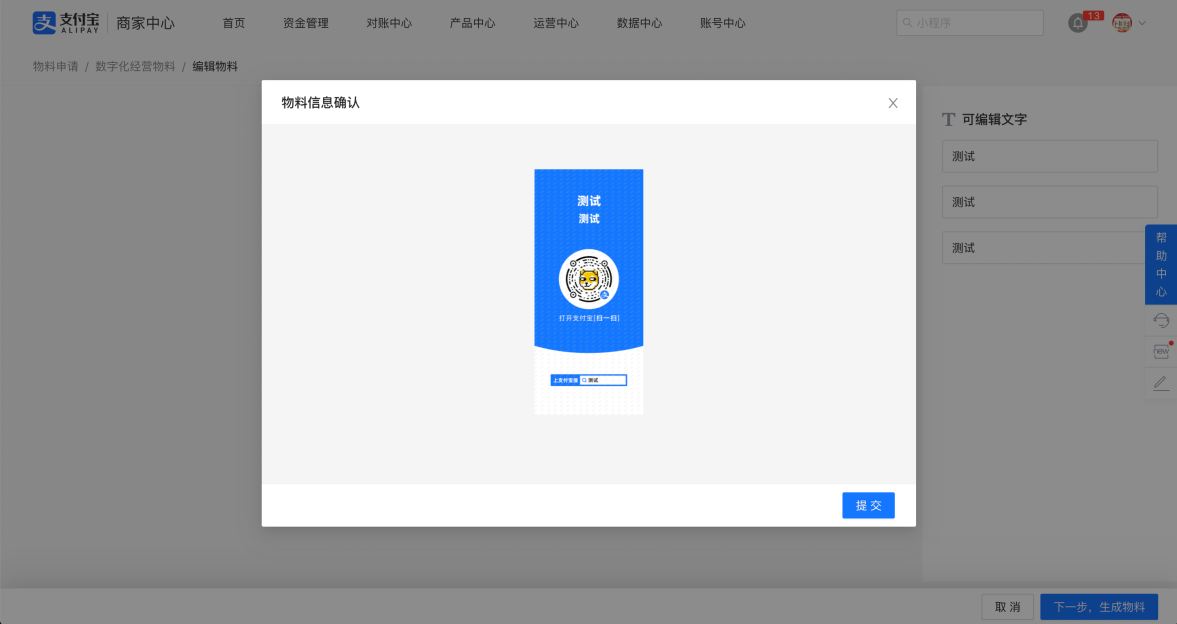Go to 数字化经营物料 breadcrumb

[x=135, y=66]
